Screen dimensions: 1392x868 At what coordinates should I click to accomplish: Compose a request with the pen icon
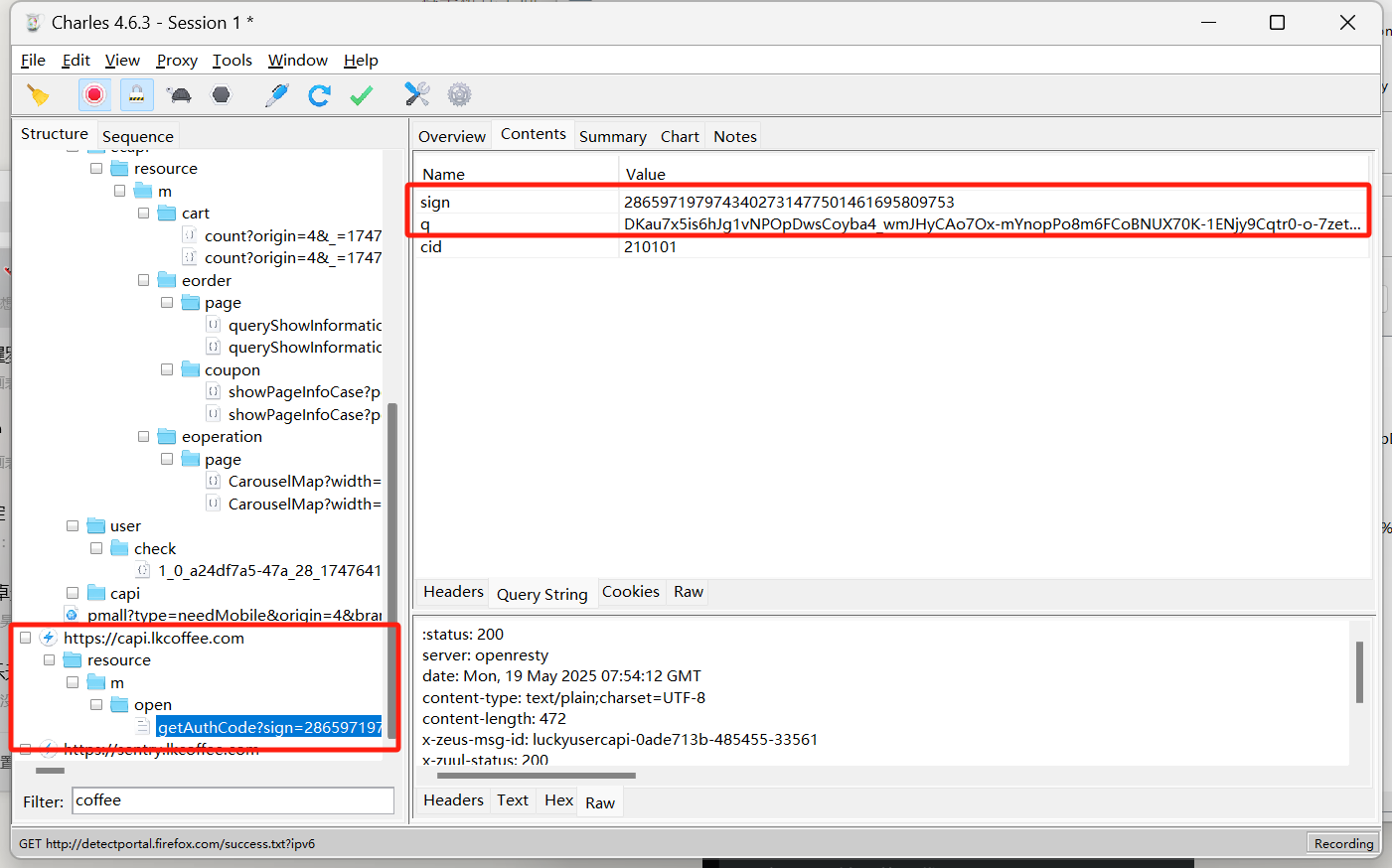click(x=277, y=94)
